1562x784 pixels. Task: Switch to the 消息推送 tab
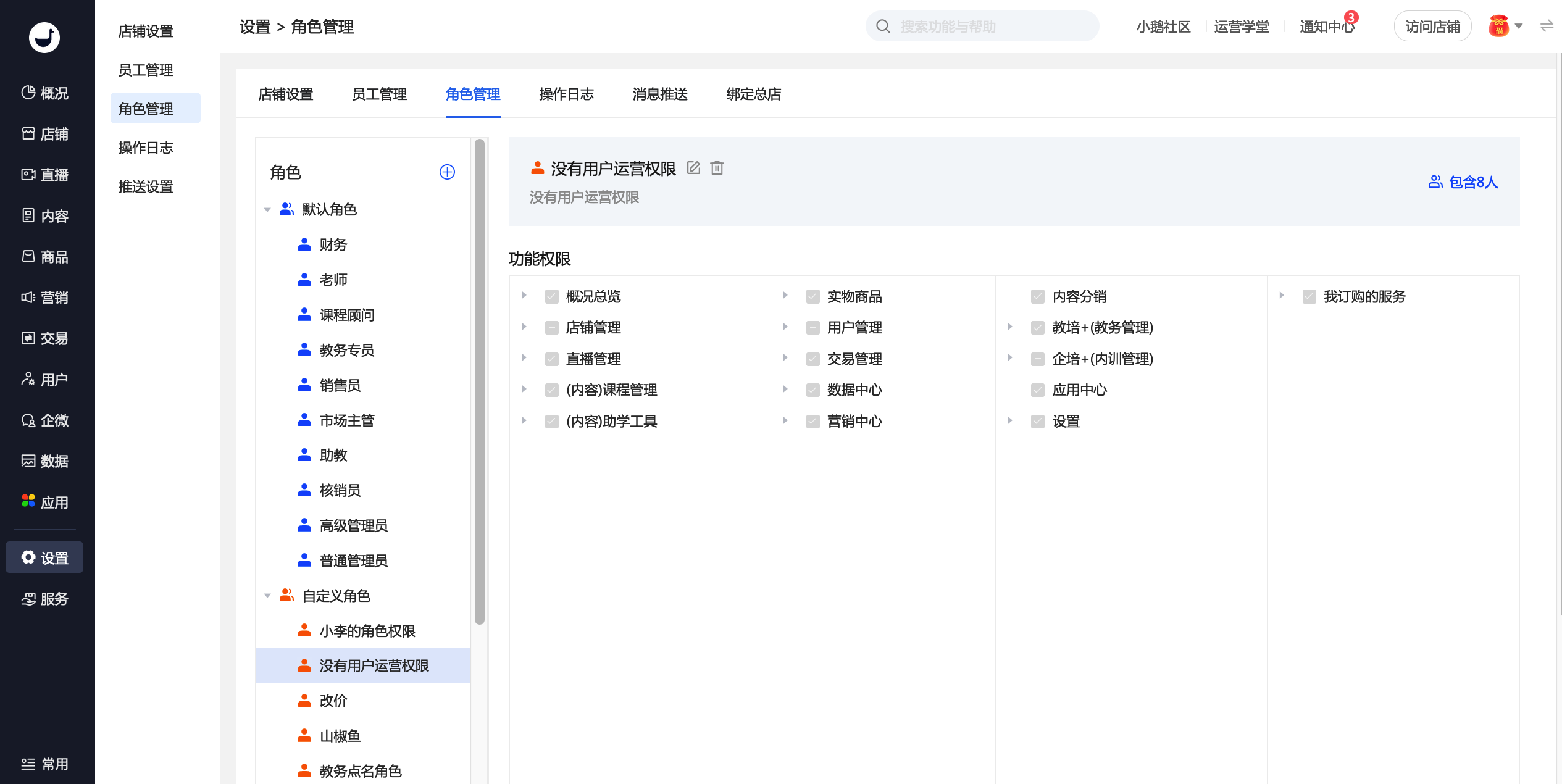660,94
